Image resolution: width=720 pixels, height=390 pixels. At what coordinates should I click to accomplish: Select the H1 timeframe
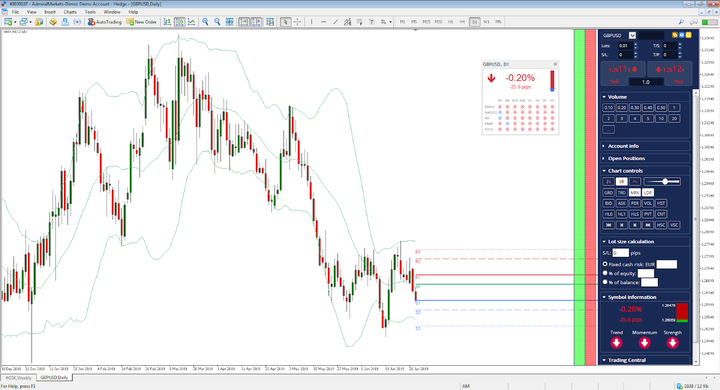[450, 22]
